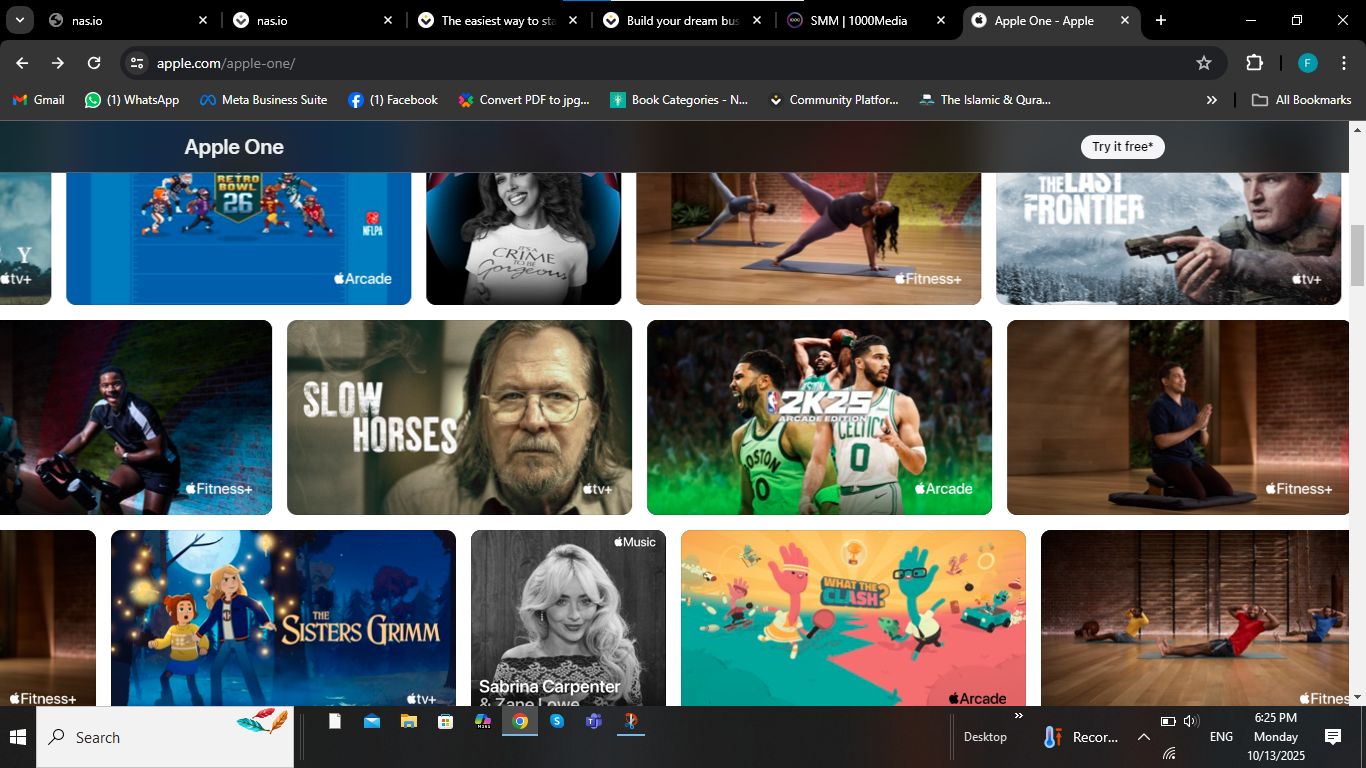The image size is (1366, 768).
Task: Reload the page with the refresh icon
Action: click(x=94, y=63)
